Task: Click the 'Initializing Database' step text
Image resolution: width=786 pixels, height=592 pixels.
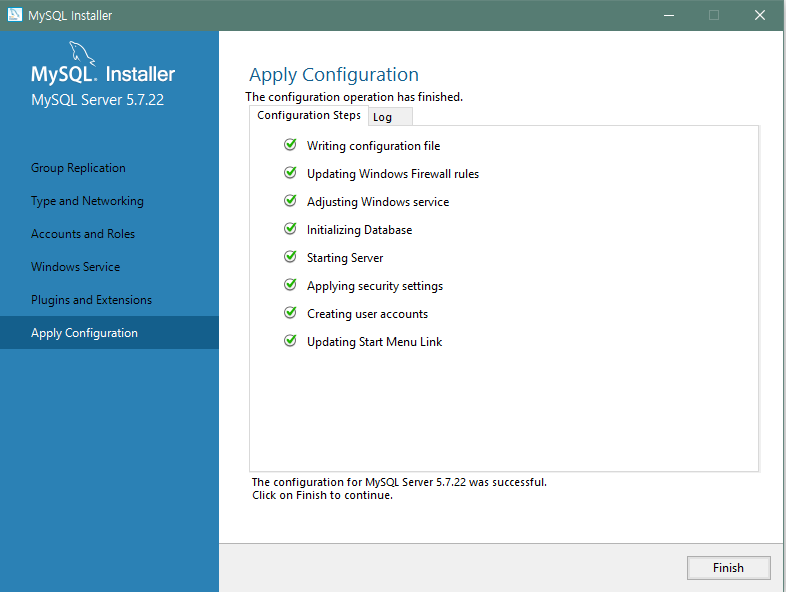Action: [359, 230]
